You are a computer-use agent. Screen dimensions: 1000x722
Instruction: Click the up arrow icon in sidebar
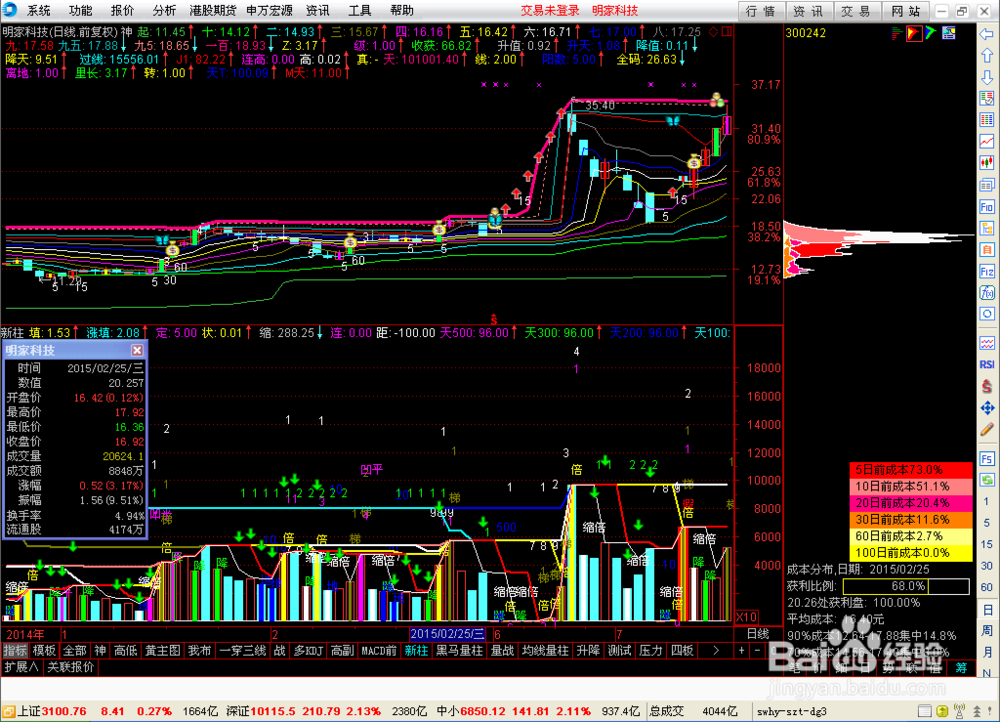pyautogui.click(x=987, y=55)
